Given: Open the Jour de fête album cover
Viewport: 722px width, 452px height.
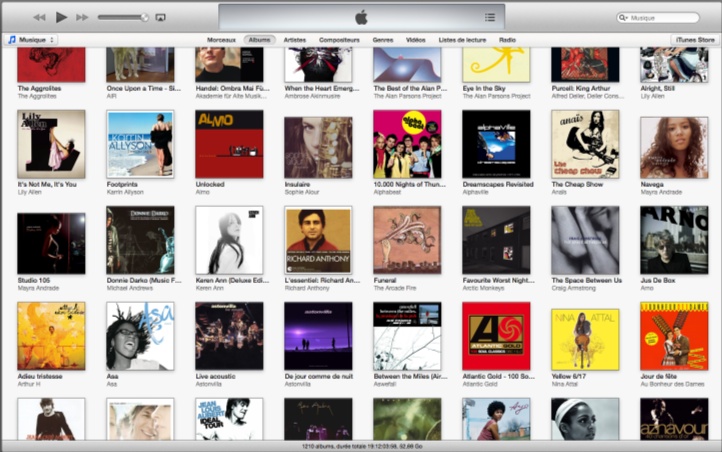Looking at the screenshot, I should (674, 336).
